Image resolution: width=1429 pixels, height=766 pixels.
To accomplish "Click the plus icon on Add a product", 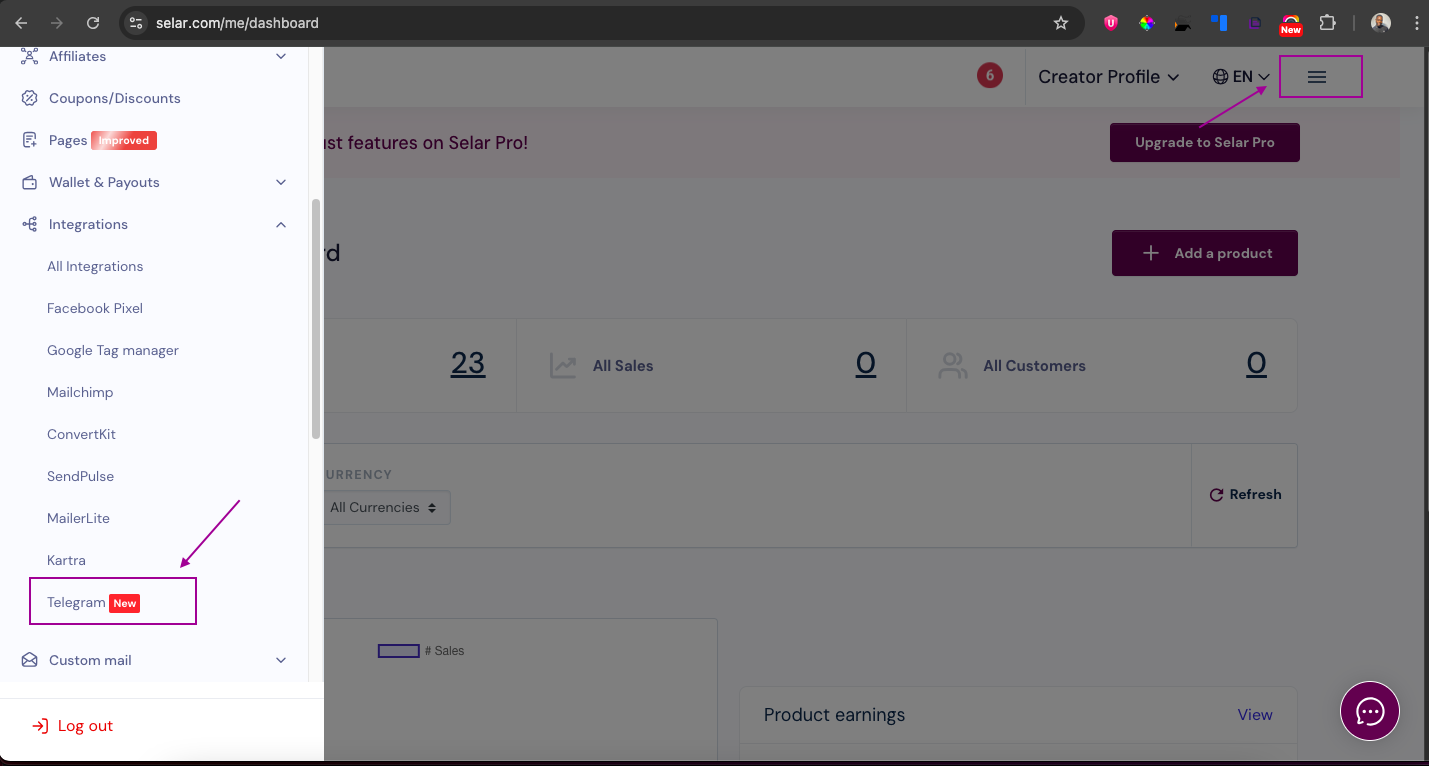I will pyautogui.click(x=1151, y=253).
